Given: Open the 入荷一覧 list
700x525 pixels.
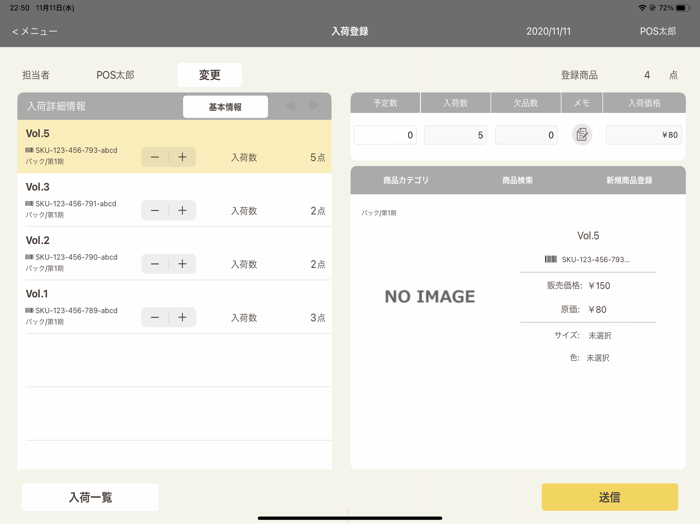Looking at the screenshot, I should 90,497.
